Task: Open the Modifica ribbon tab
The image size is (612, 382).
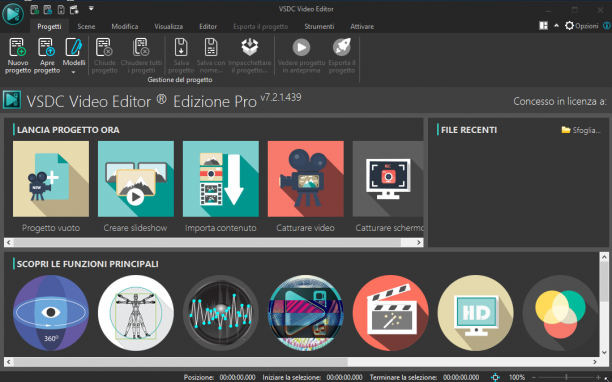Action: coord(125,27)
